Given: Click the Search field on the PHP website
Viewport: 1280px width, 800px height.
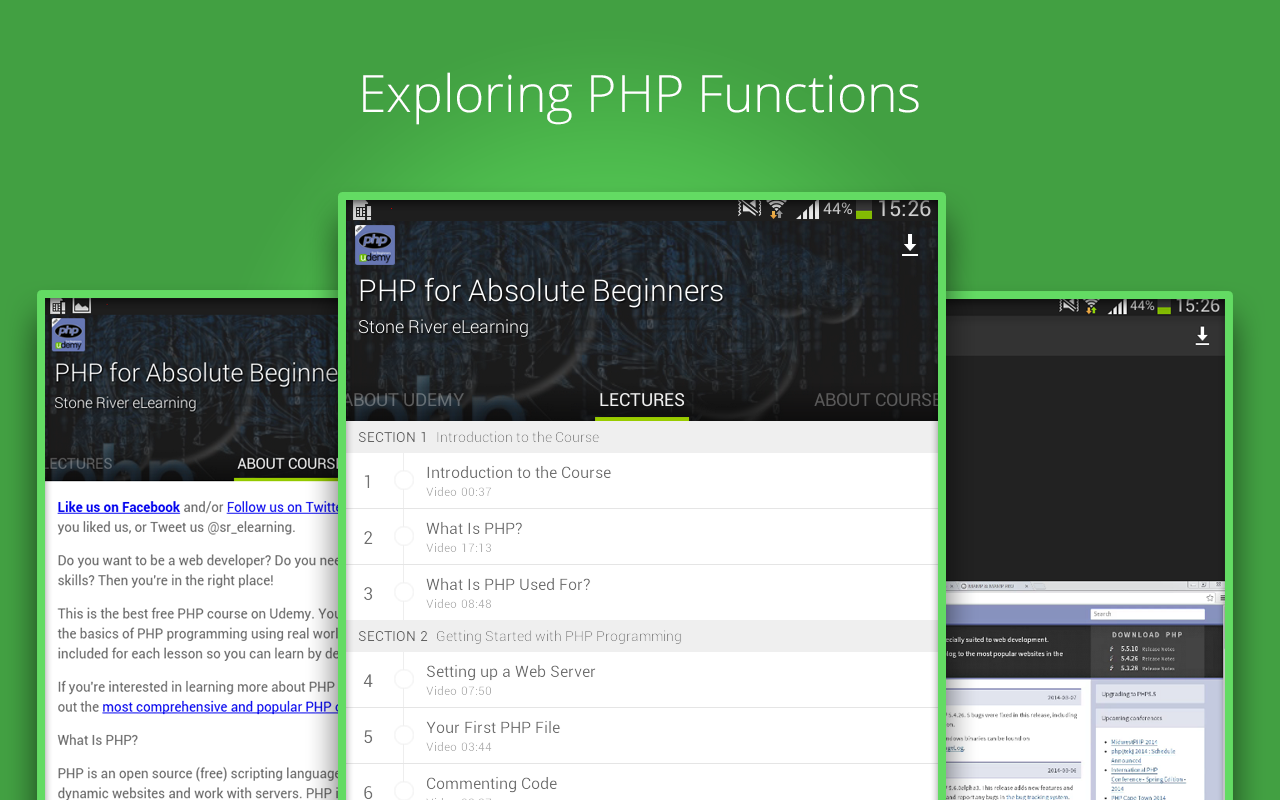Looking at the screenshot, I should click(x=1148, y=614).
